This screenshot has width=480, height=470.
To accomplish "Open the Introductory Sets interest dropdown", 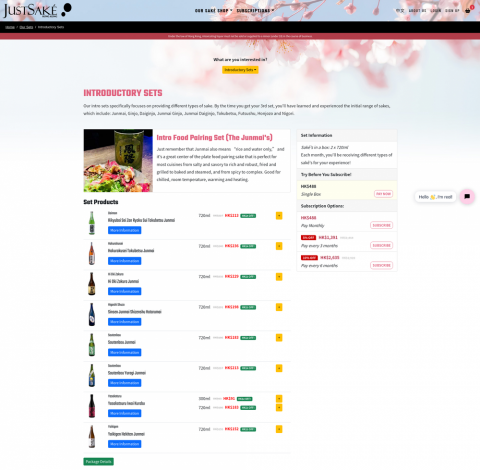I will point(240,70).
